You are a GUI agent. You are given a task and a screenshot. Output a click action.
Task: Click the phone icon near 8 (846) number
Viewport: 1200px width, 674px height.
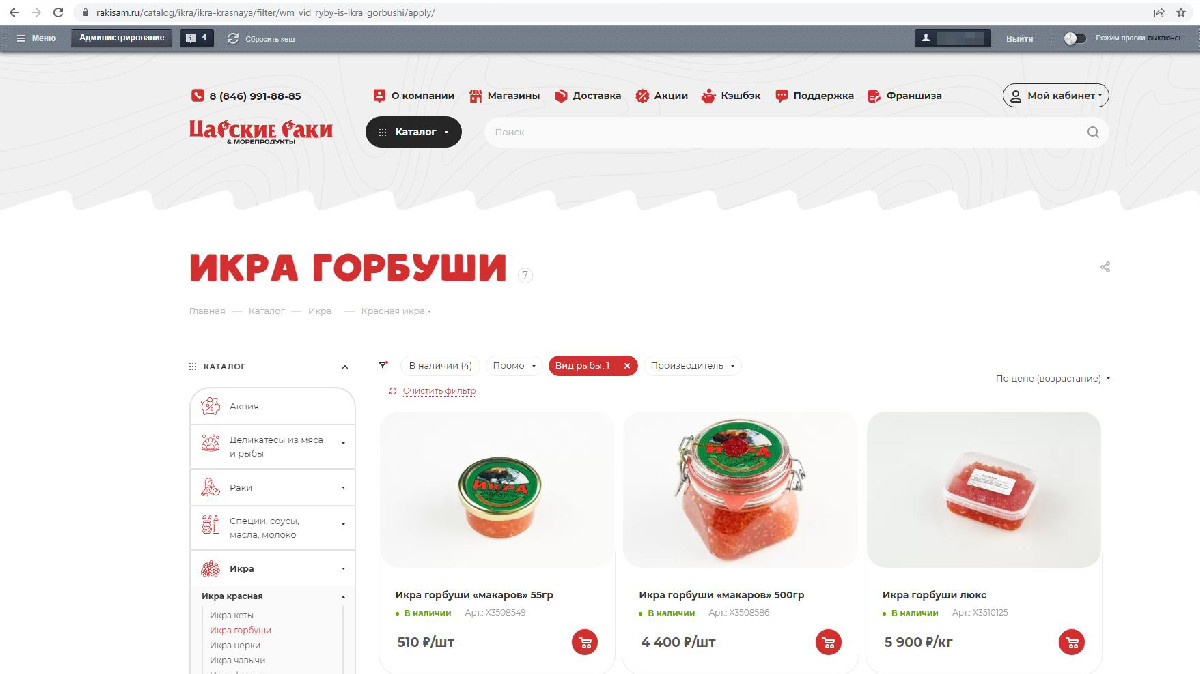[x=196, y=96]
